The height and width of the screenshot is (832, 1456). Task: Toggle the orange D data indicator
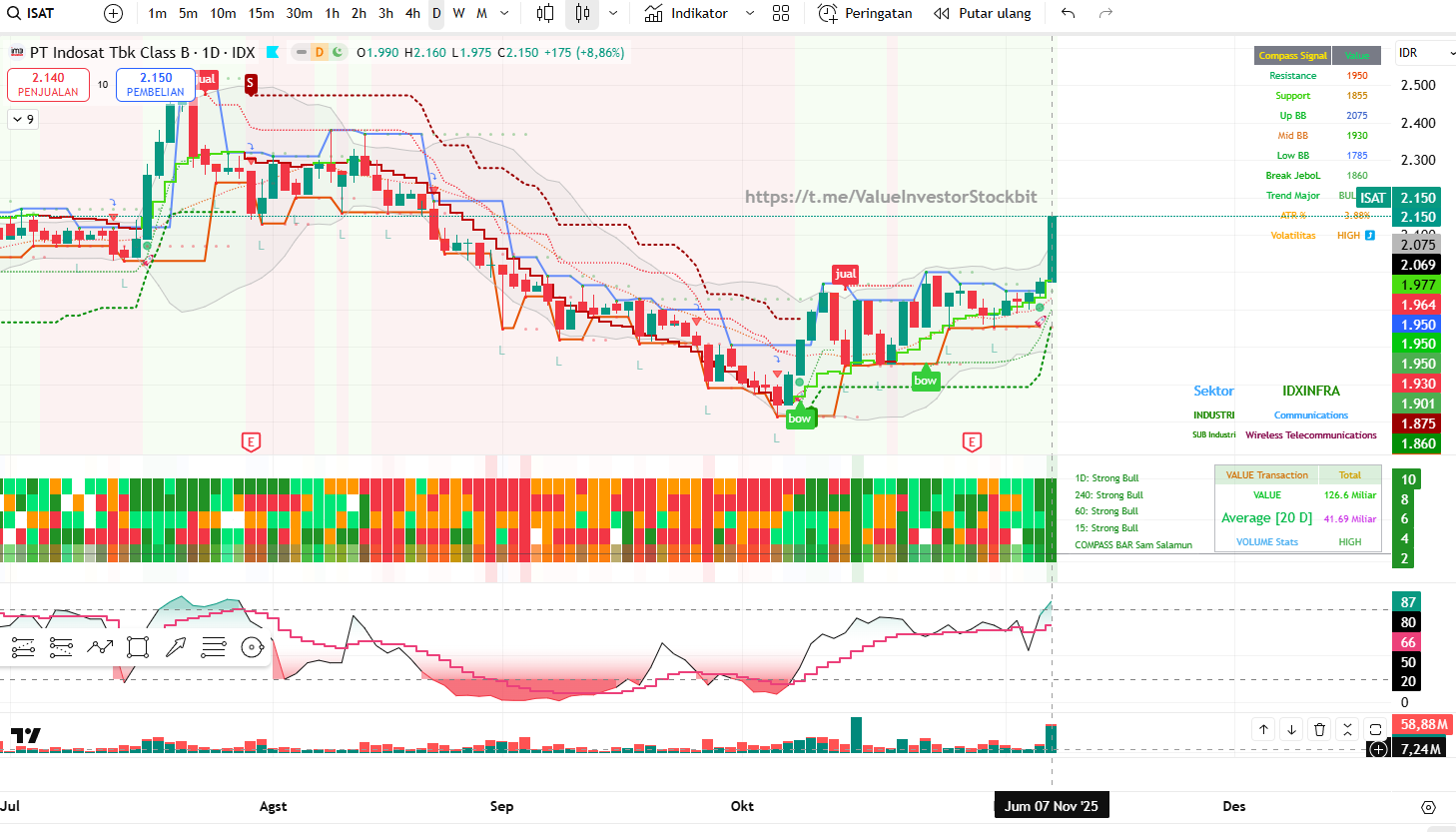[320, 52]
